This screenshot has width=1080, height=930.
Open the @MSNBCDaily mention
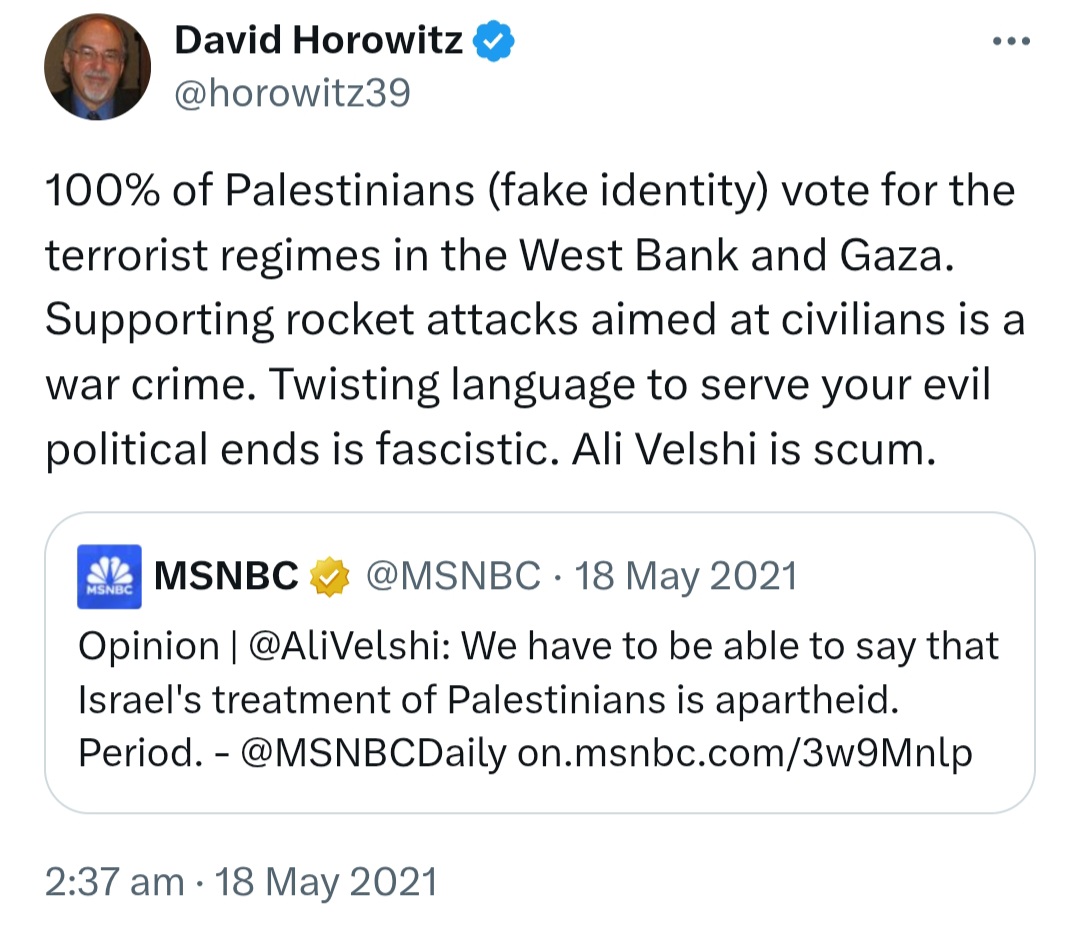(372, 752)
